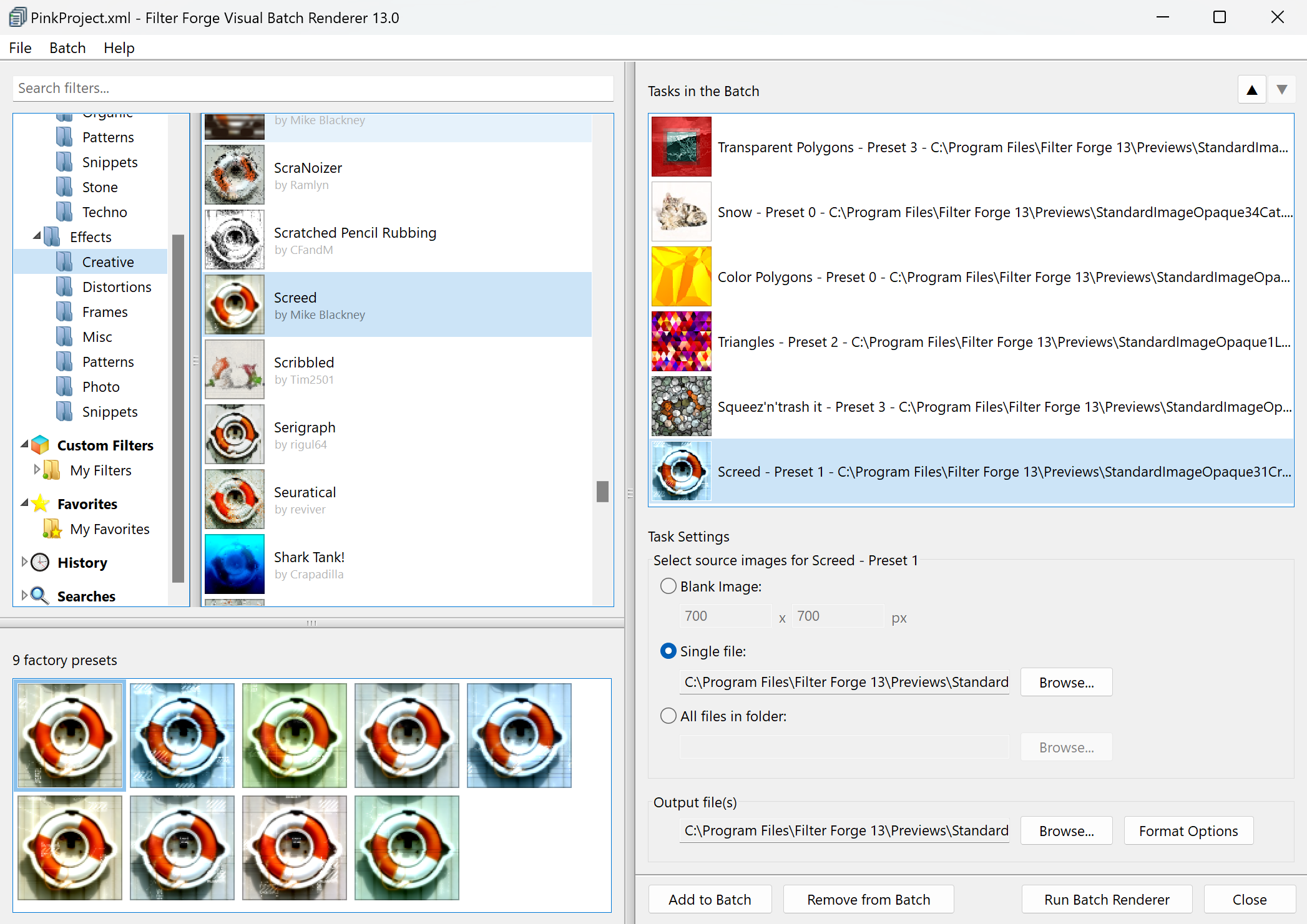Click the filter list scrollbar thumb
This screenshot has width=1307, height=924.
pyautogui.click(x=602, y=491)
